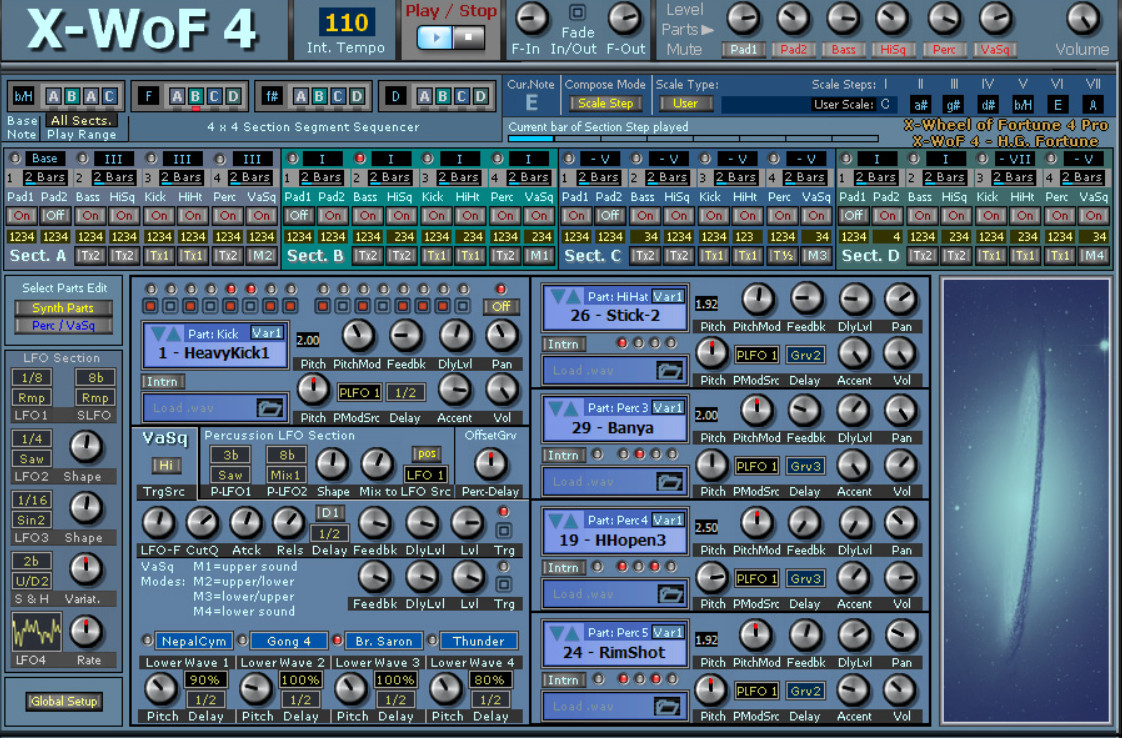Turn the F-In fade knob
The width and height of the screenshot is (1122, 738).
coord(532,19)
